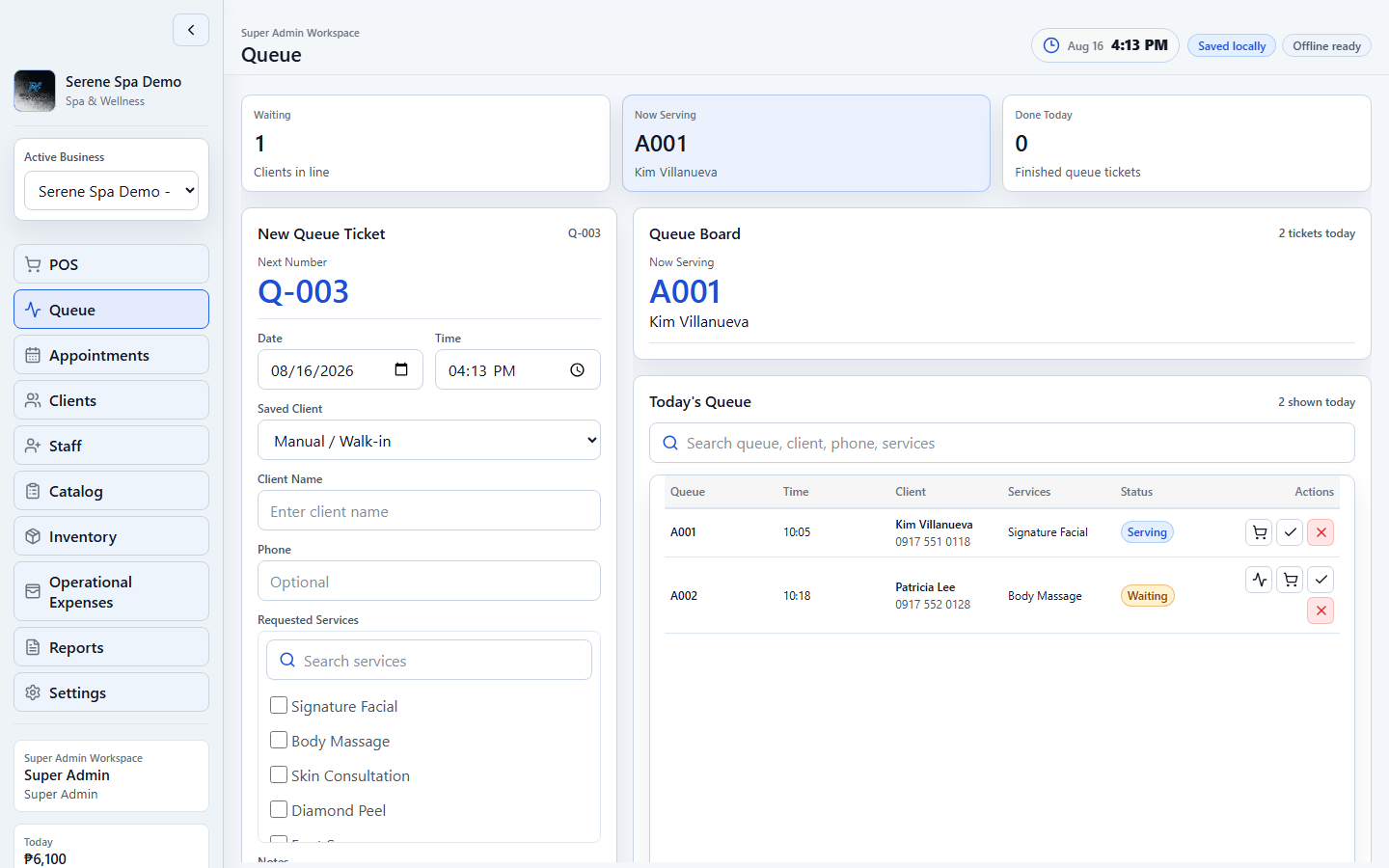Click the search icon in Today's Queue
The width and height of the screenshot is (1389, 868).
pyautogui.click(x=670, y=443)
